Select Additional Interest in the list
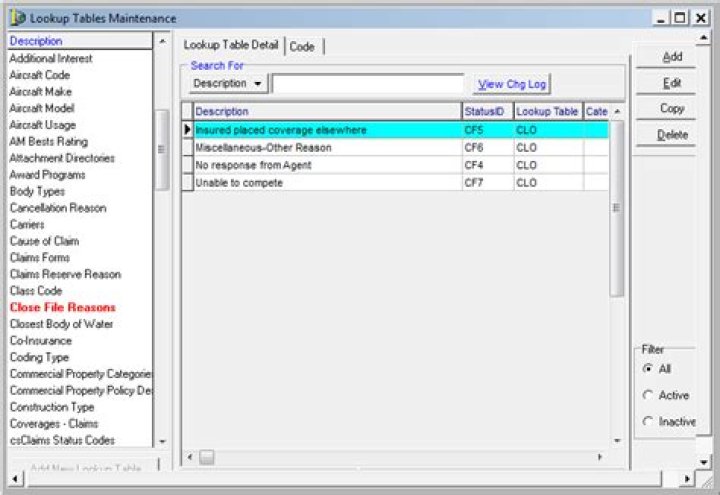The height and width of the screenshot is (495, 720). (x=51, y=58)
